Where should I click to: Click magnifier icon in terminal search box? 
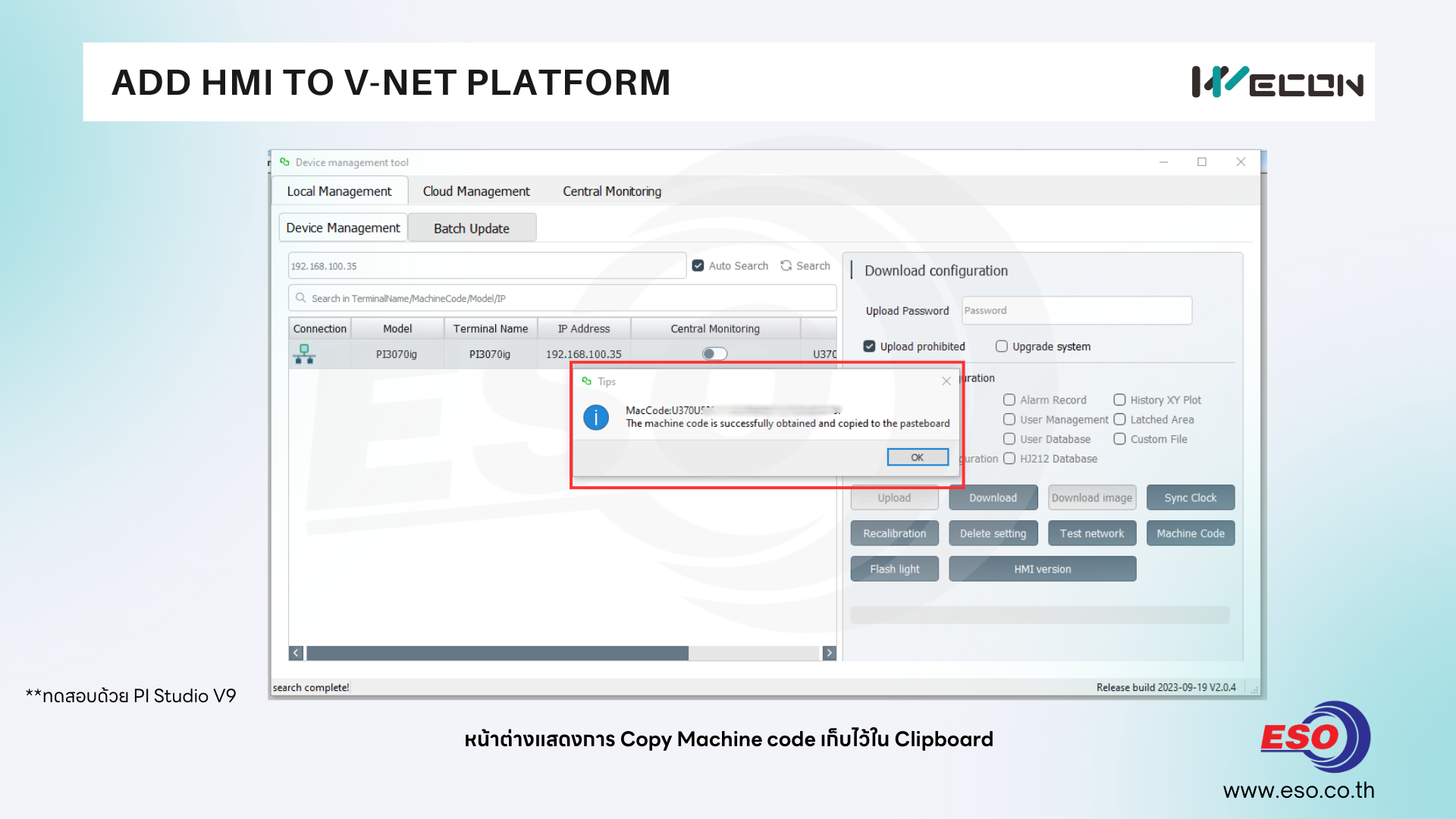click(301, 298)
